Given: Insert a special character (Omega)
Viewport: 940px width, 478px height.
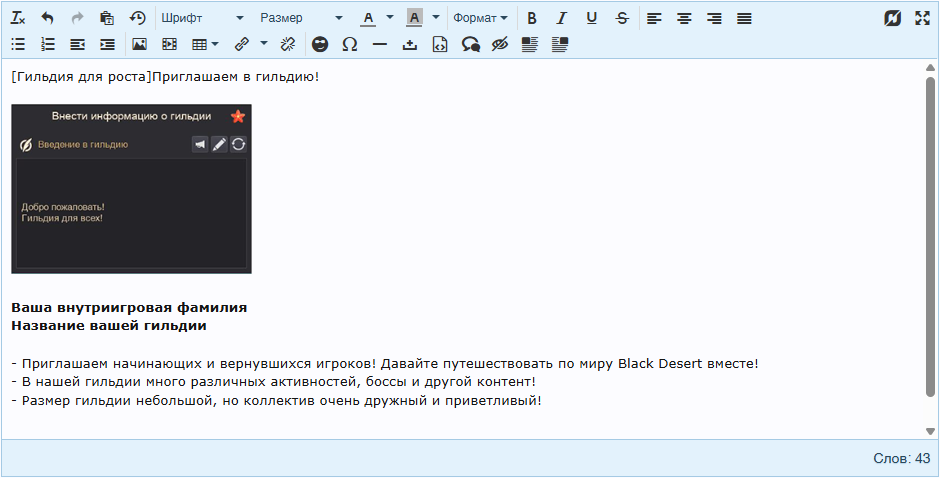Looking at the screenshot, I should point(350,44).
